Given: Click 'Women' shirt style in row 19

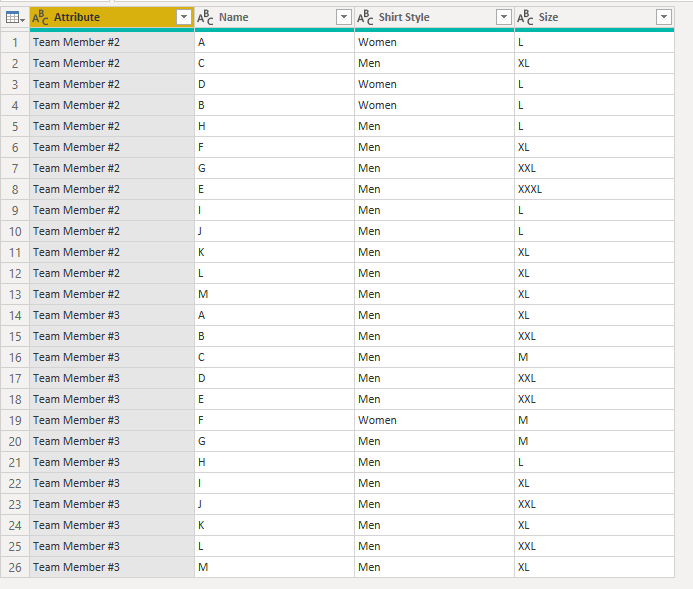Looking at the screenshot, I should pos(434,420).
